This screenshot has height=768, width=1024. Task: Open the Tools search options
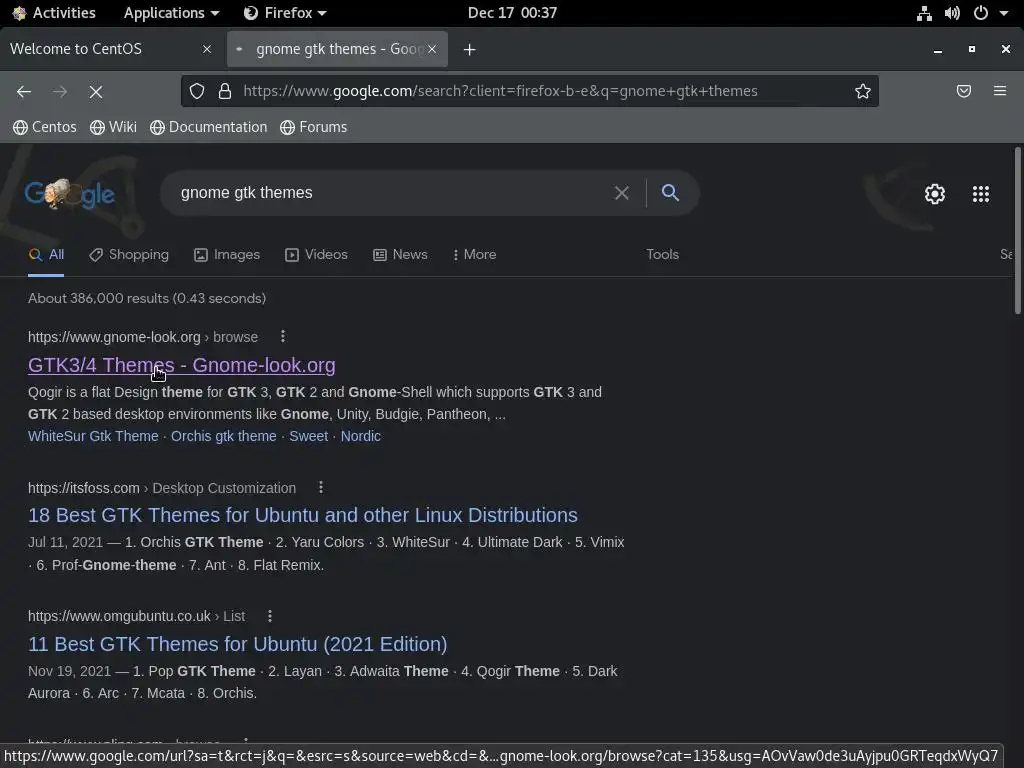click(x=662, y=255)
